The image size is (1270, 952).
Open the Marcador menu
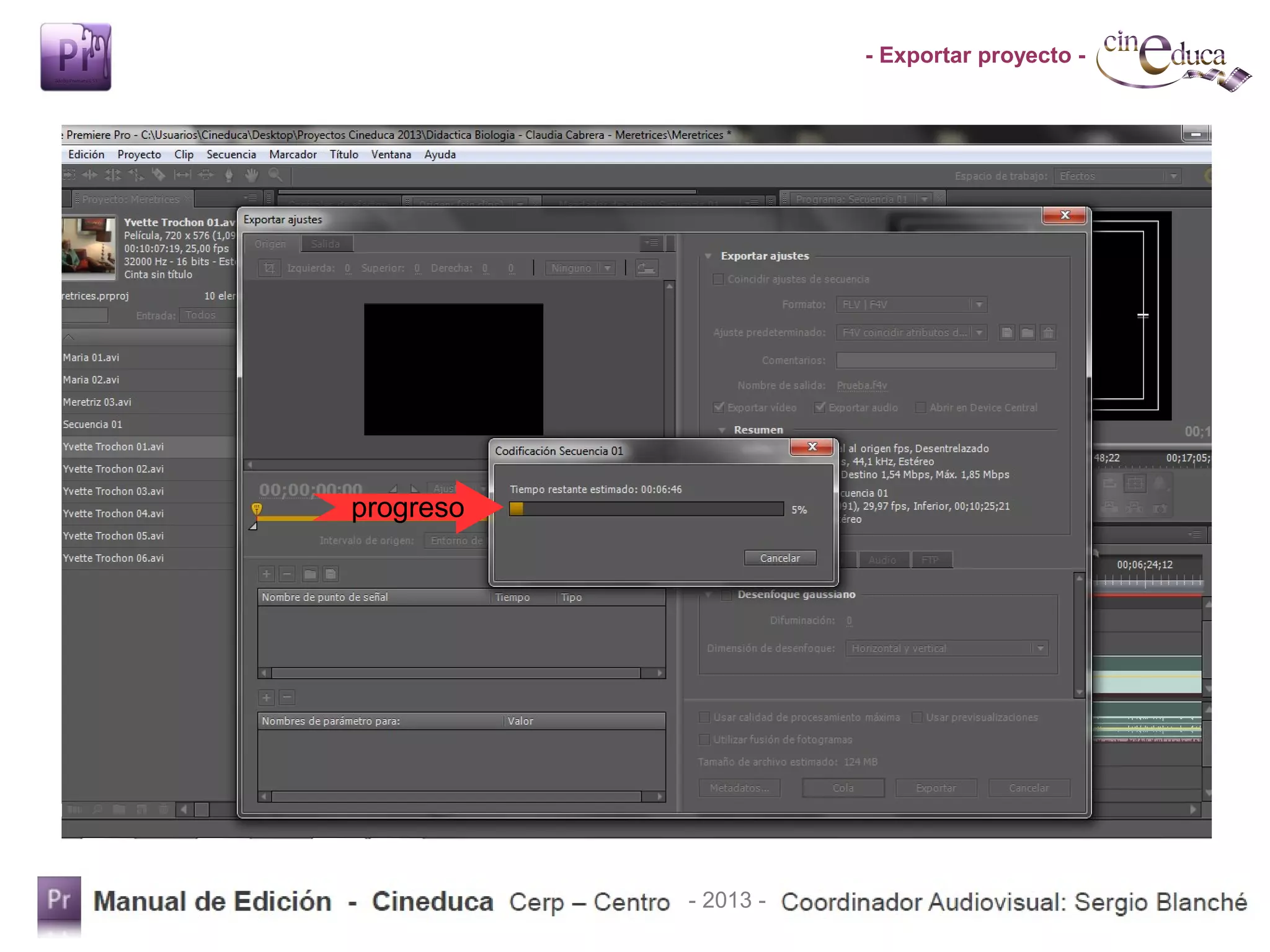293,154
